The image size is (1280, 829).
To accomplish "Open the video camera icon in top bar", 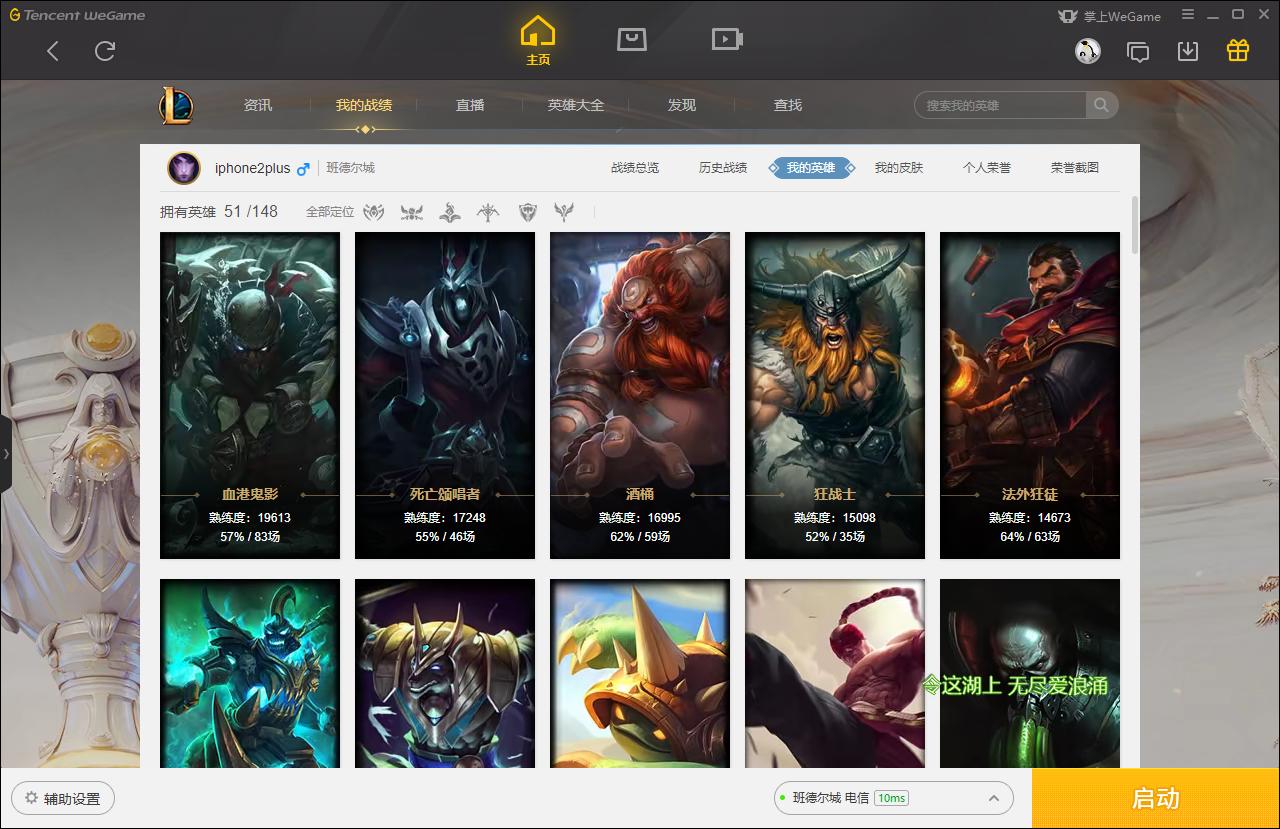I will [727, 39].
